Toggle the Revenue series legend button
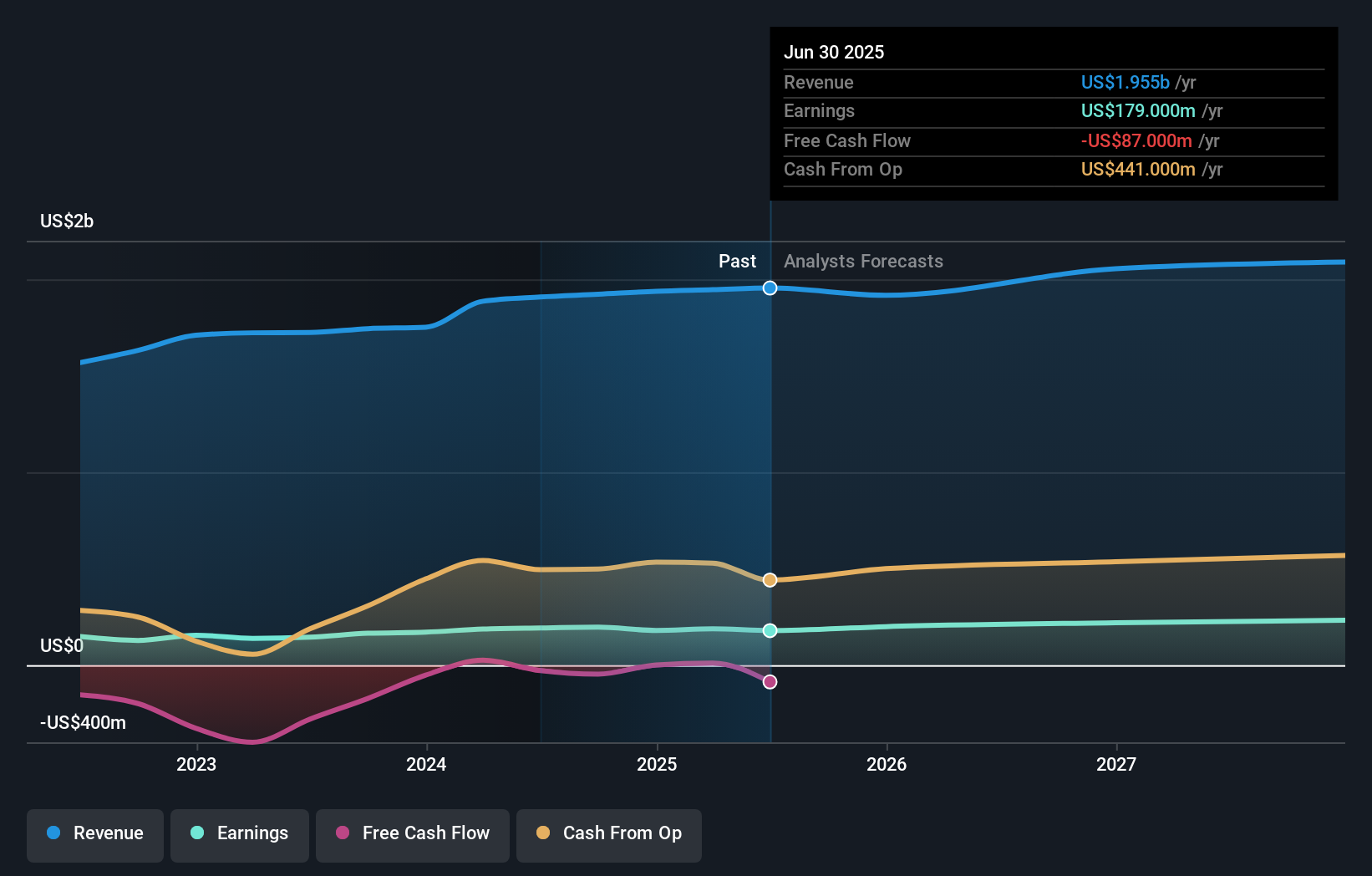The height and width of the screenshot is (876, 1372). coord(95,835)
